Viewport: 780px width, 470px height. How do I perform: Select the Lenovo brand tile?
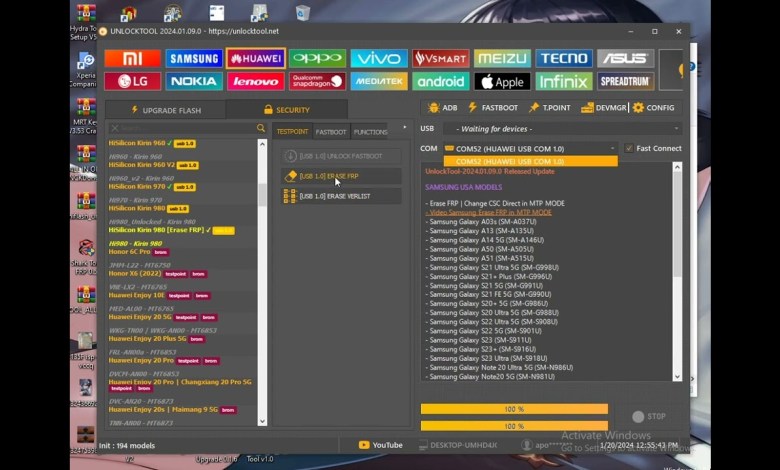pos(256,81)
